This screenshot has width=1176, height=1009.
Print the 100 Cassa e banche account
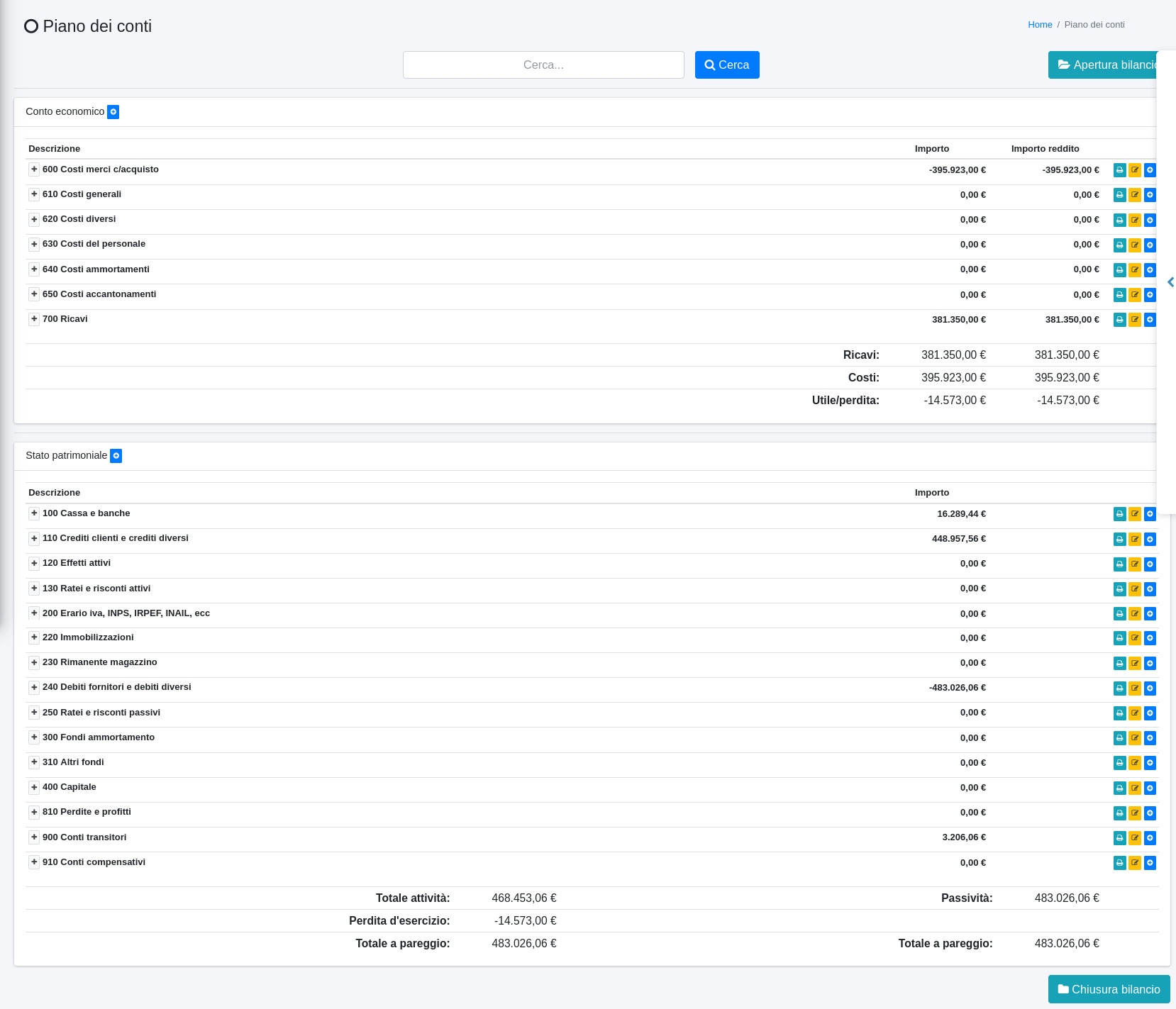pos(1119,514)
